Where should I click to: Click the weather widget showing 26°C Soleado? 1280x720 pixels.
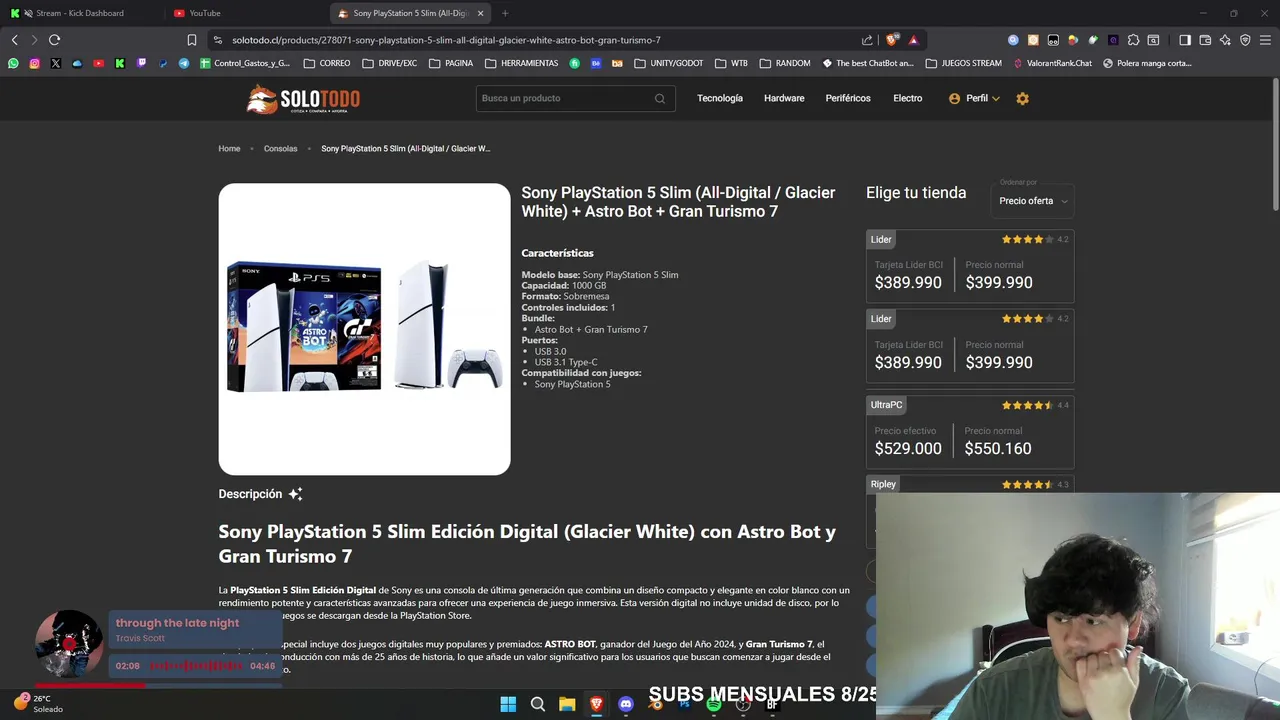click(40, 704)
